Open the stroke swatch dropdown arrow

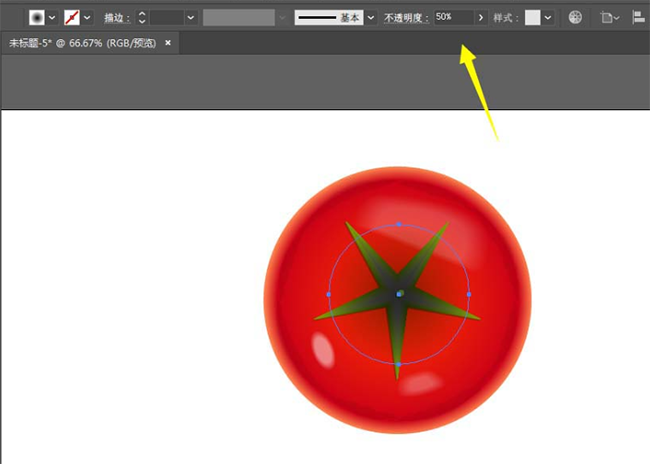coord(87,18)
